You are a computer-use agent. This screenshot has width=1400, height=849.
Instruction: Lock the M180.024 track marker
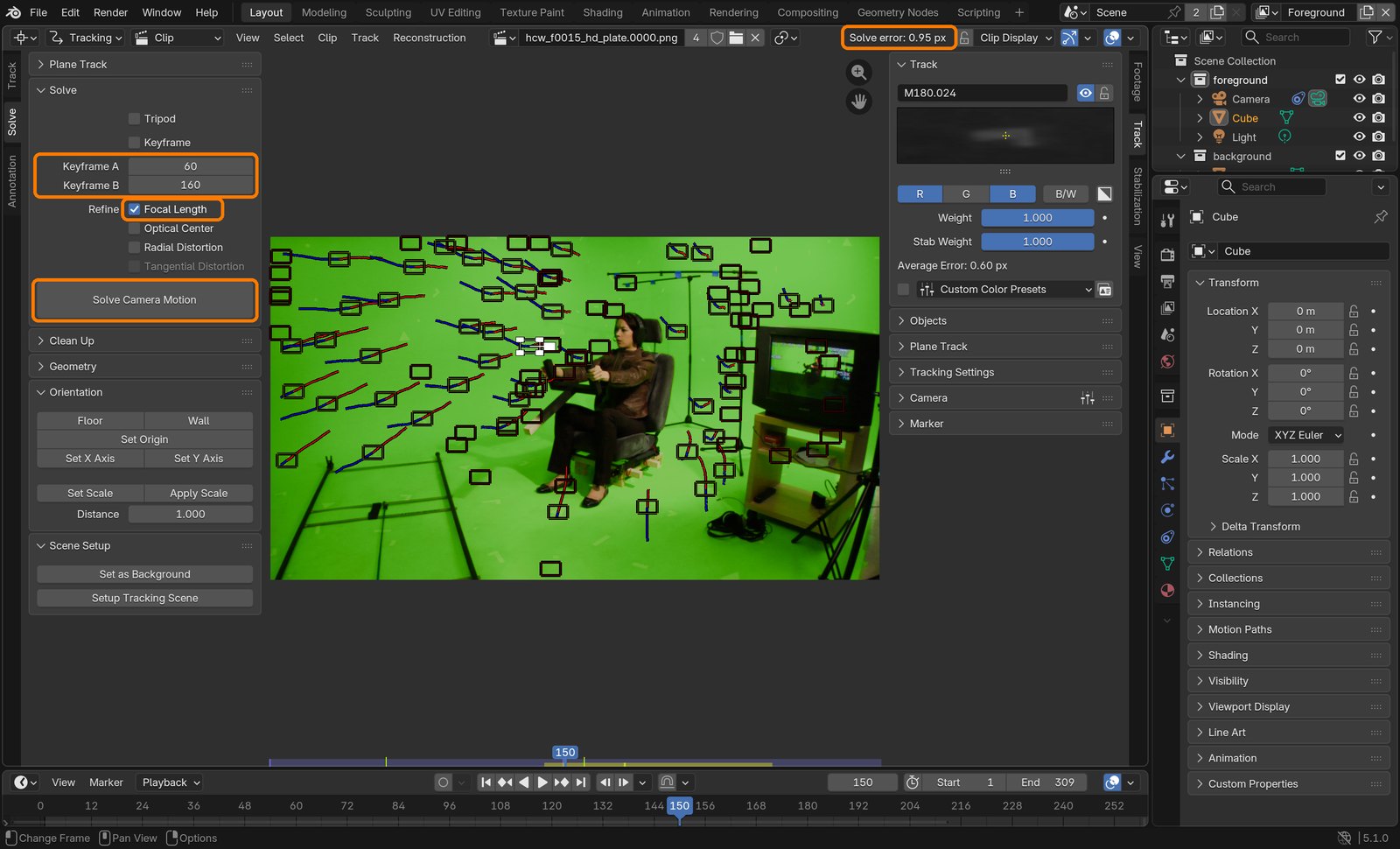pyautogui.click(x=1105, y=93)
